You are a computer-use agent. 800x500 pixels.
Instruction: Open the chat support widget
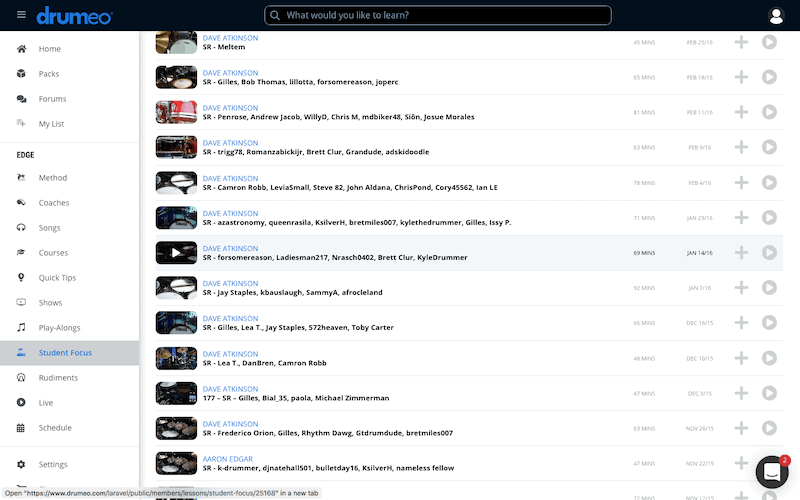(772, 472)
